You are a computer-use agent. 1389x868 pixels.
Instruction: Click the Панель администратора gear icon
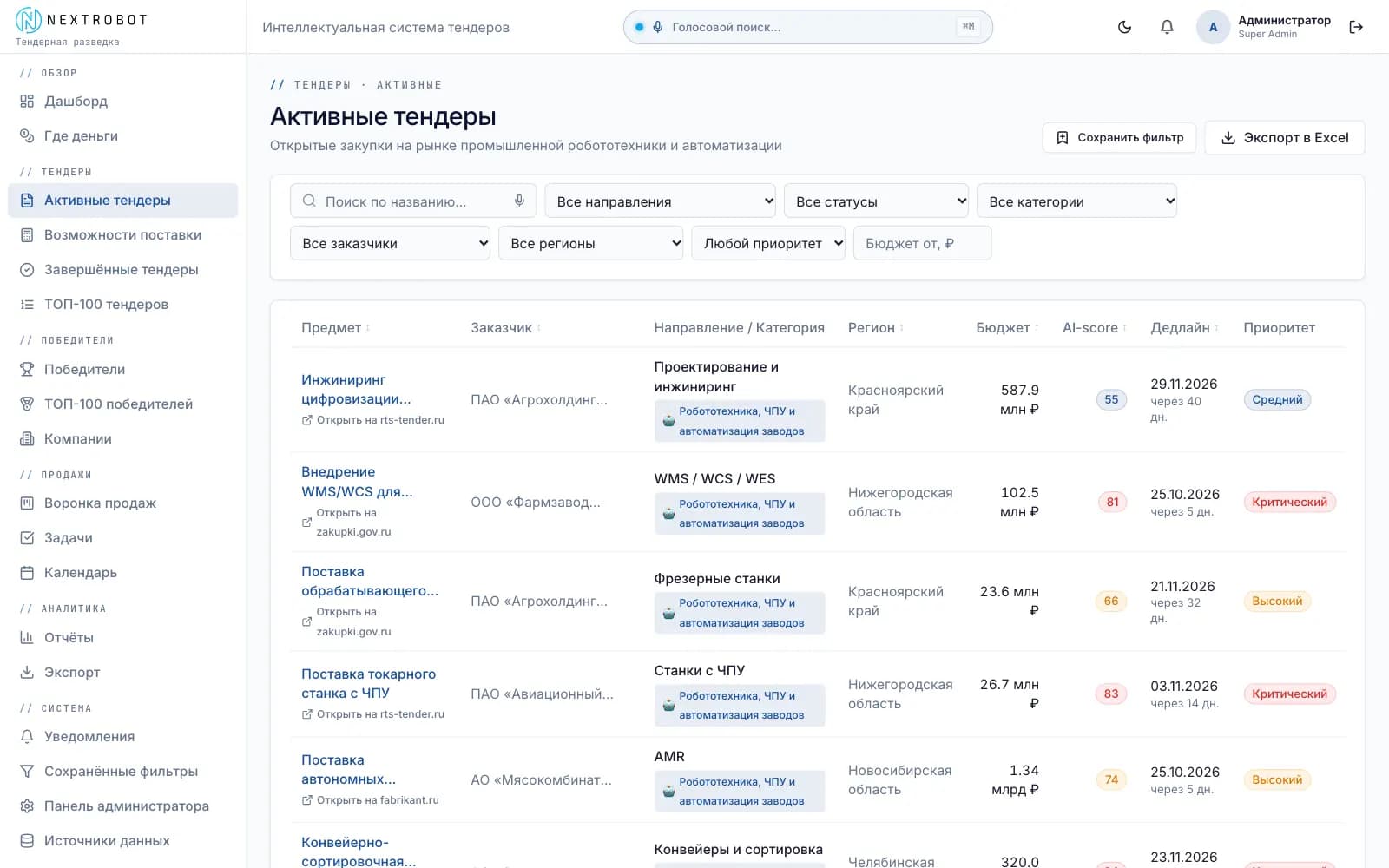(27, 806)
